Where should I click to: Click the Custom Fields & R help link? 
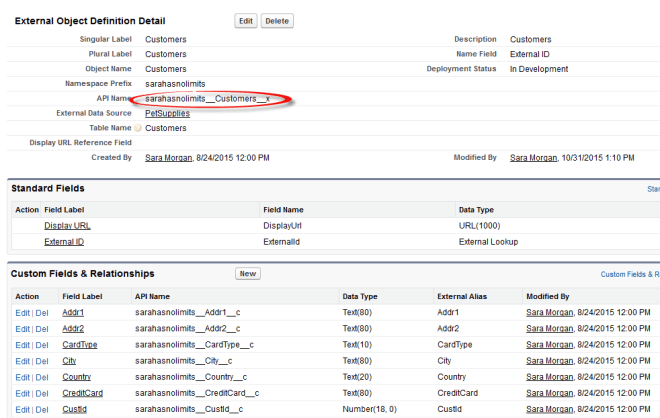(x=630, y=274)
